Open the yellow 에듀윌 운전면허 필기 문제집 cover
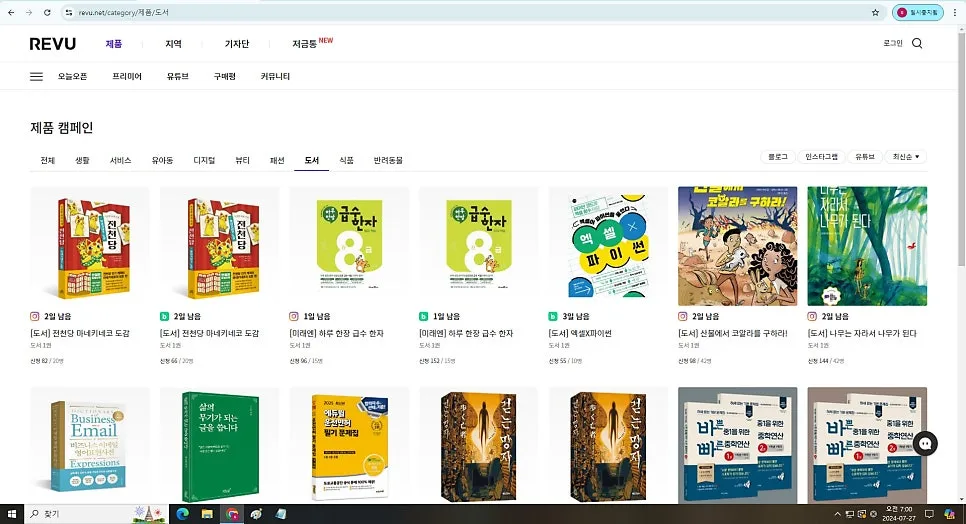This screenshot has height=524, width=966. [349, 446]
